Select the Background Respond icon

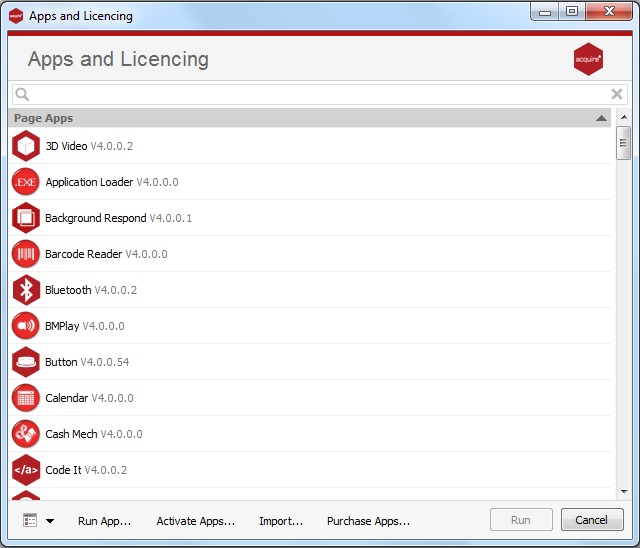pos(26,218)
